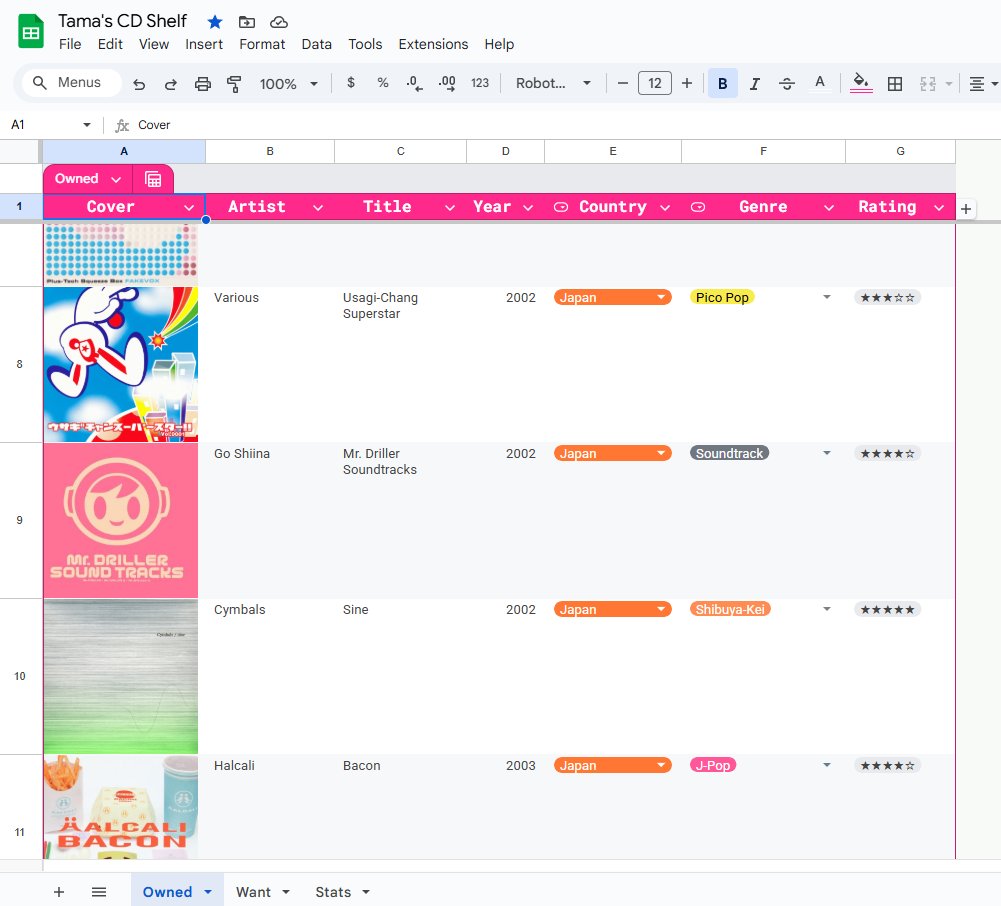Click the undo arrow icon
This screenshot has width=1001, height=906.
[x=139, y=84]
